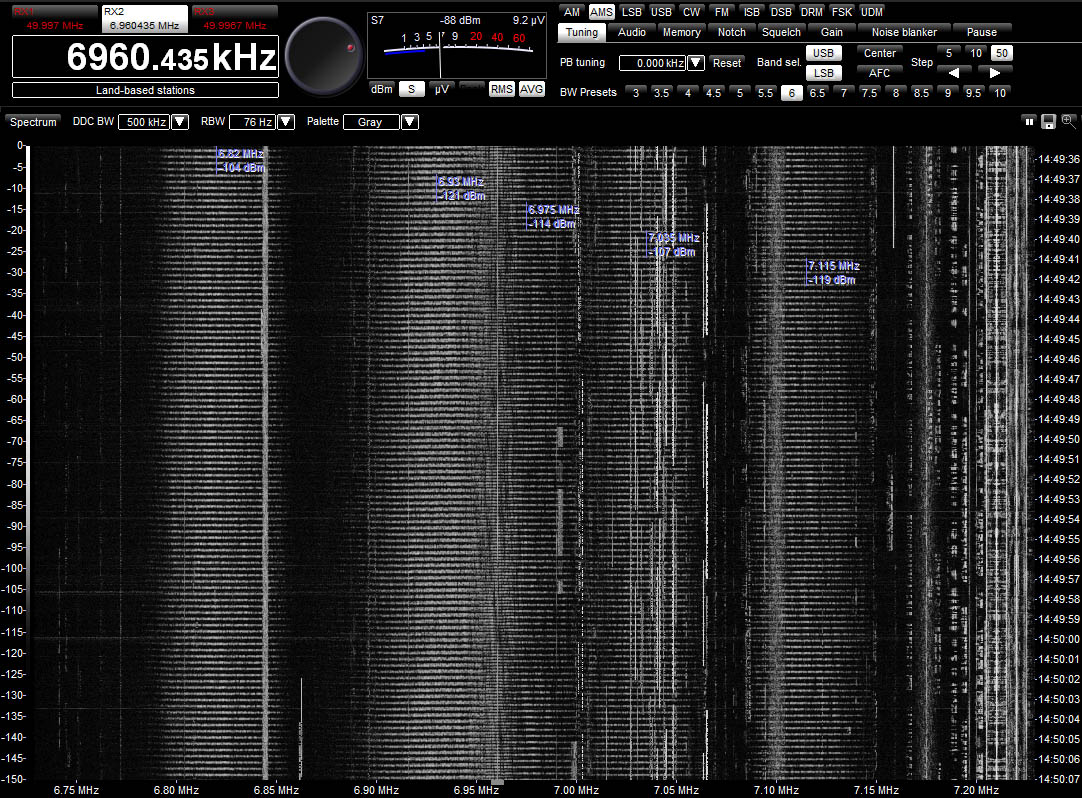Switch S-meter units to µV
This screenshot has width=1082, height=798.
pos(442,89)
